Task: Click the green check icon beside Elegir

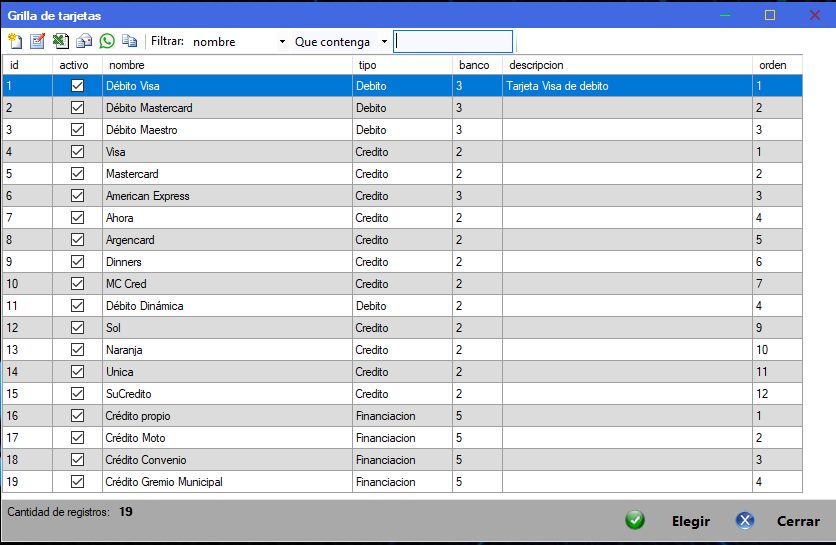Action: click(x=634, y=520)
